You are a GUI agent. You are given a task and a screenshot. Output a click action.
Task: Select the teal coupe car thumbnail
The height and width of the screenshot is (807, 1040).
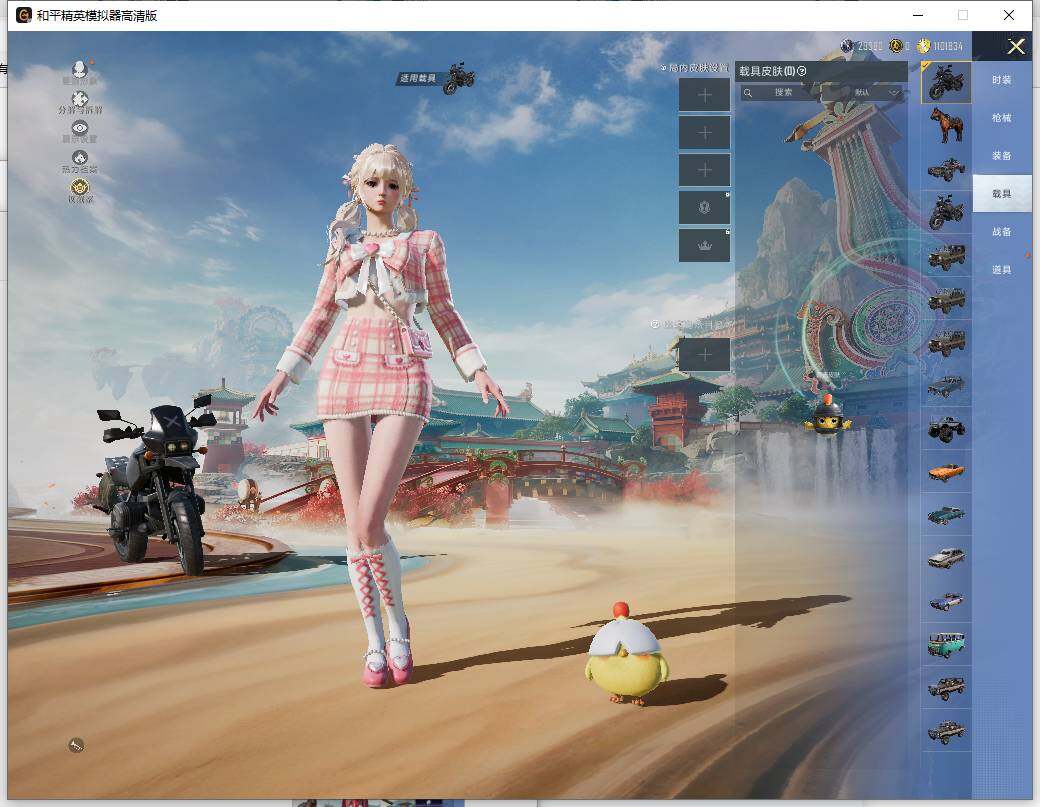(946, 515)
